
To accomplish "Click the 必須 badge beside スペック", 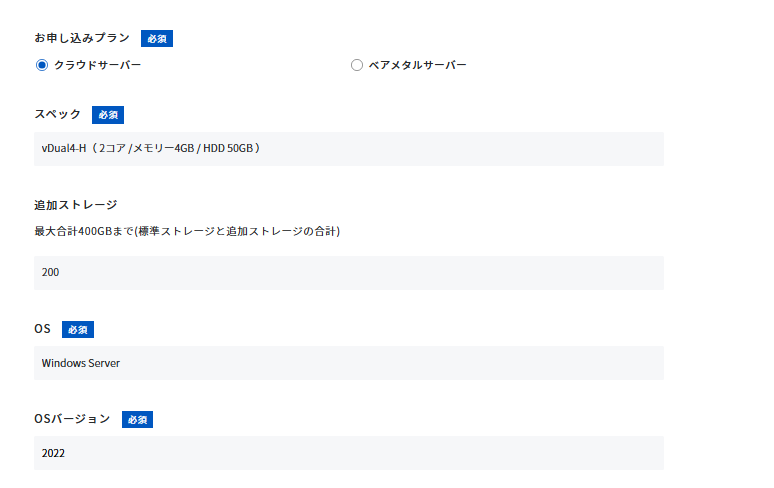I will point(108,115).
